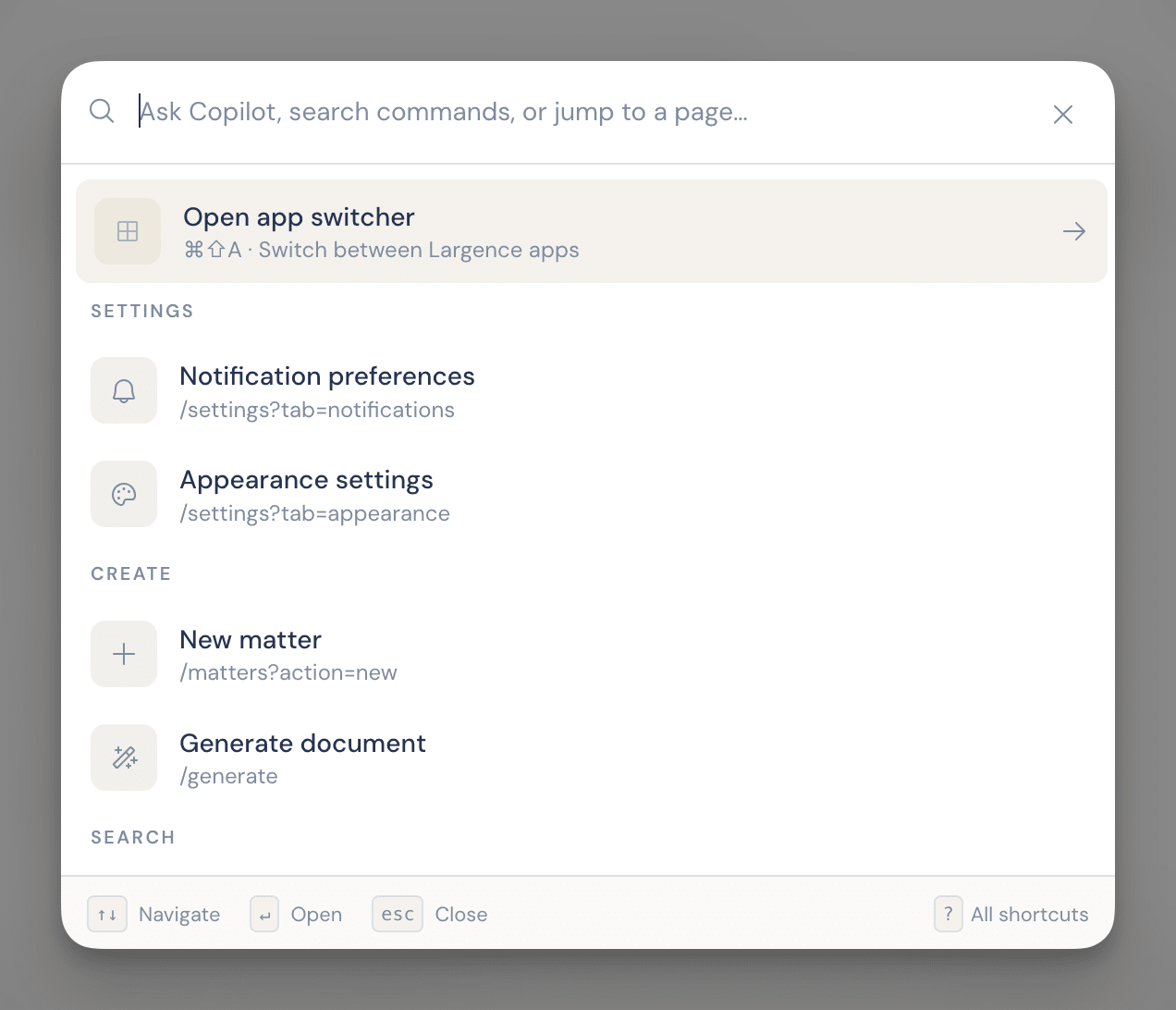Click the Close label in footer
The image size is (1176, 1010).
tap(461, 915)
